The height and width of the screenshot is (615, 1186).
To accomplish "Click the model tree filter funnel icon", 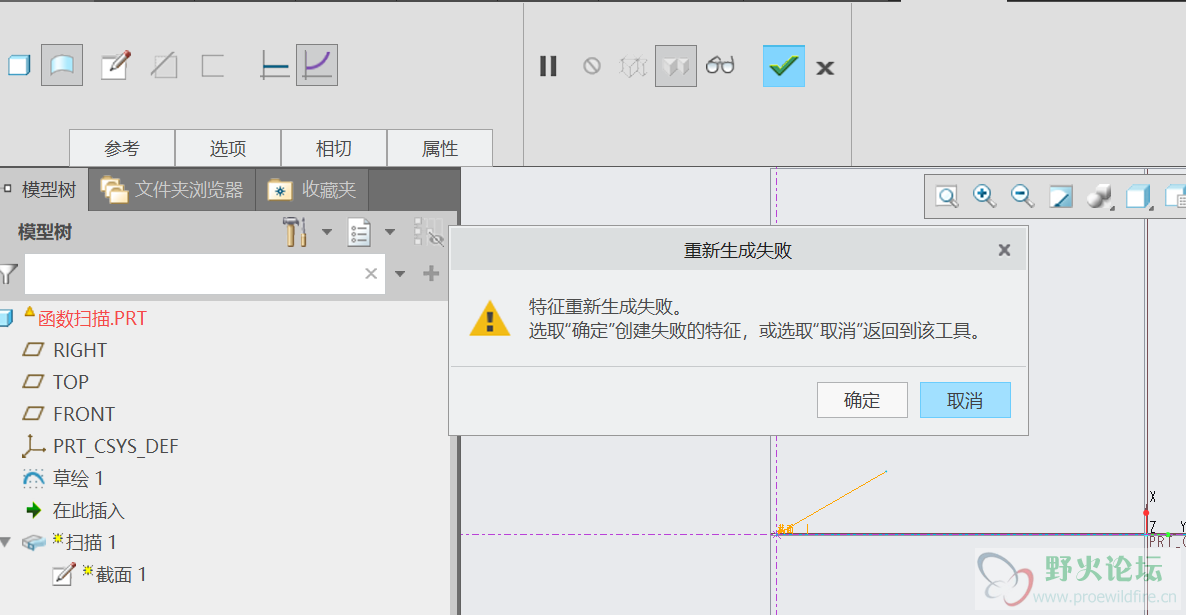I will [x=8, y=274].
